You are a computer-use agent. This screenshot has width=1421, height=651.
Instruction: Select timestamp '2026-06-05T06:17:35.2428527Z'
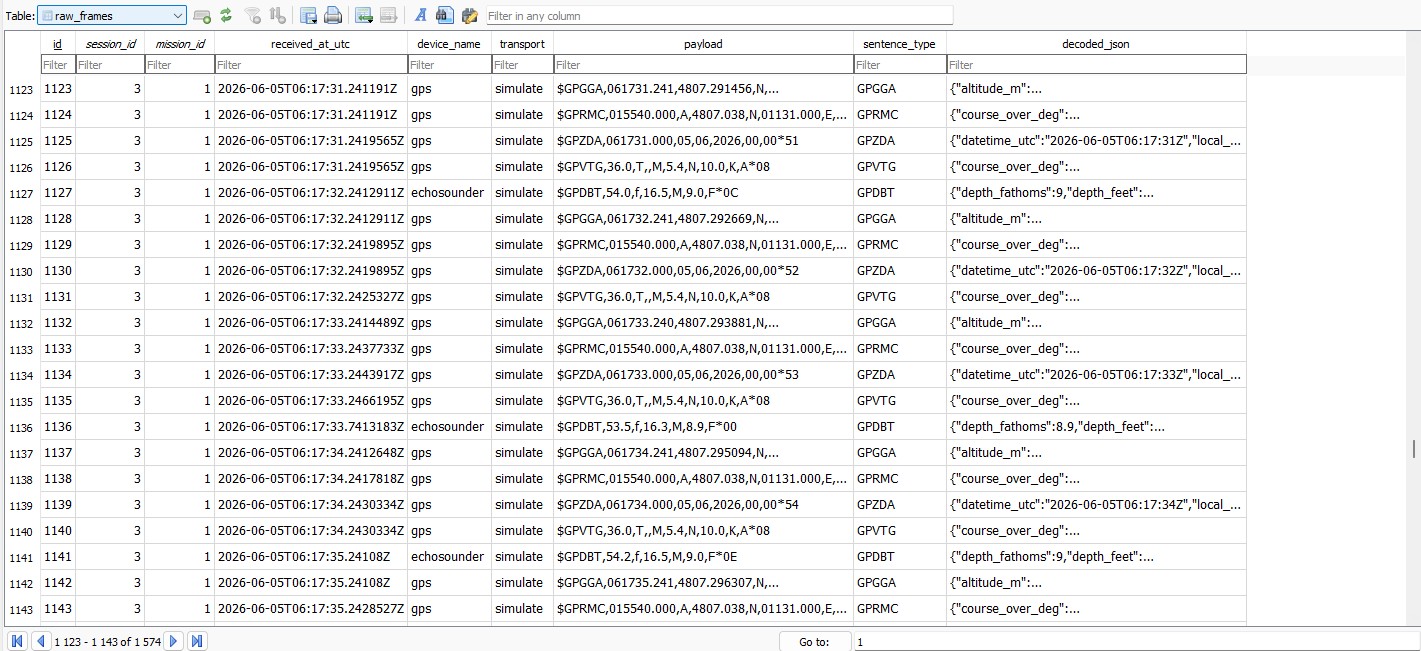[311, 609]
